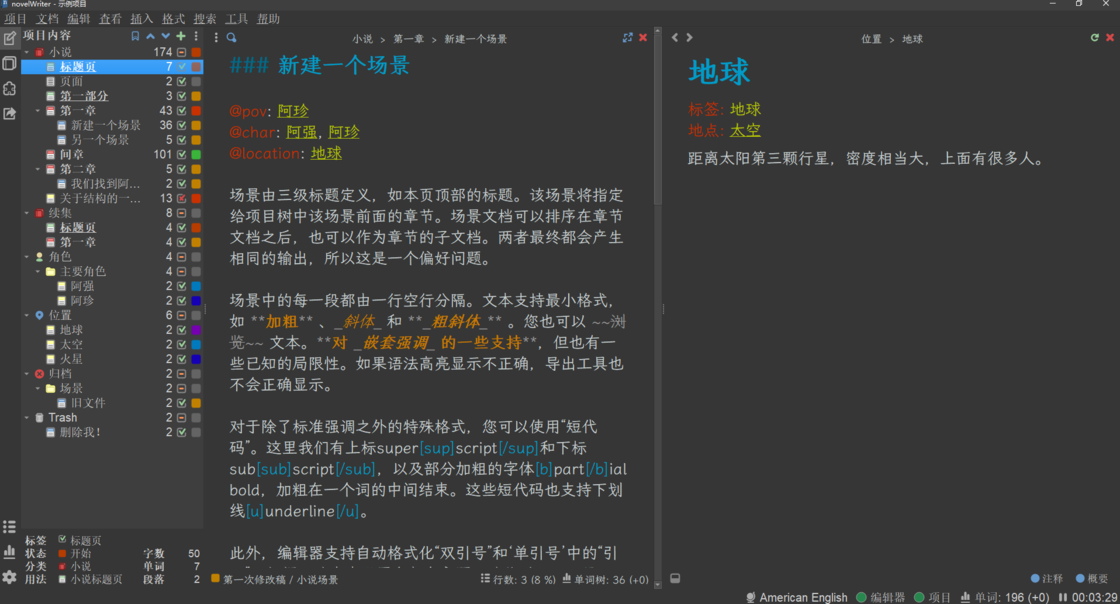
Task: Open the novel details statistics icon
Action: tap(10, 551)
